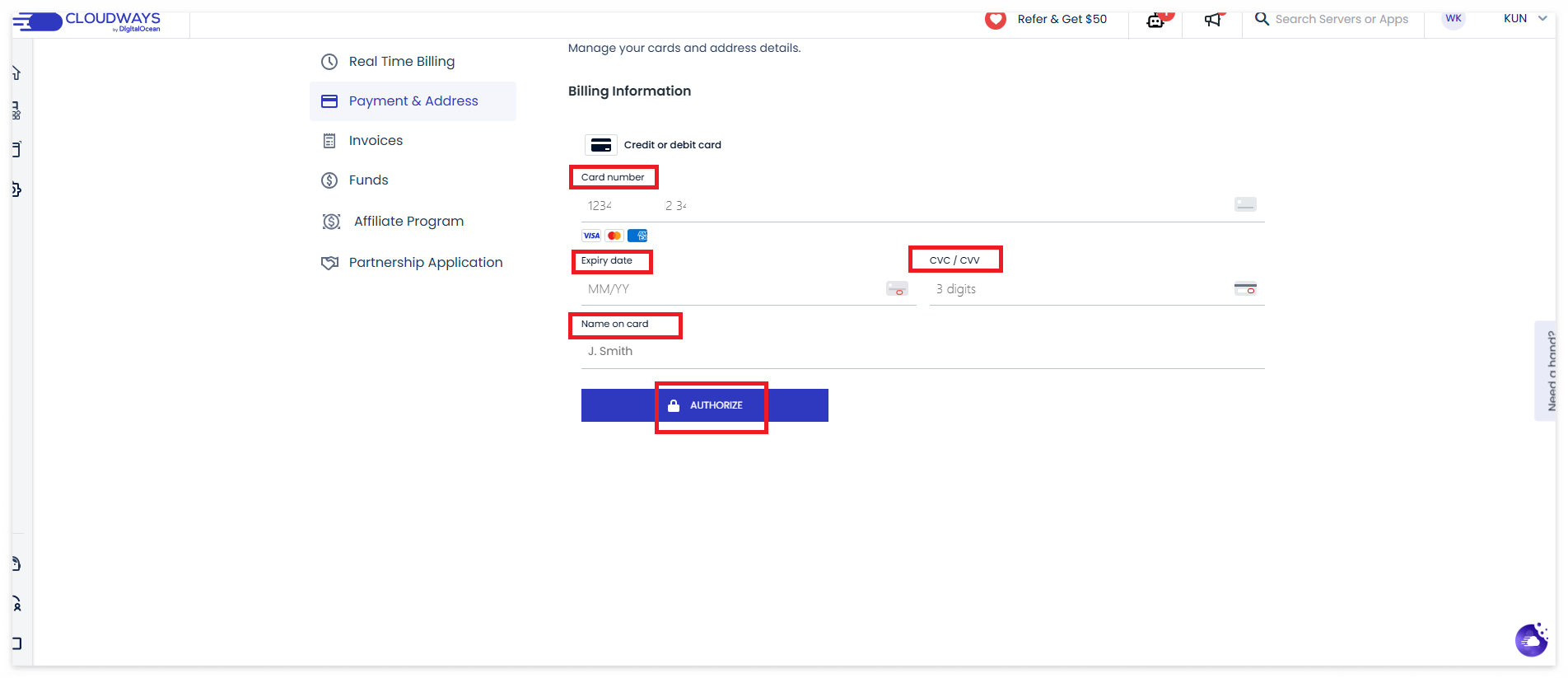Viewport: 1568px width, 678px height.
Task: Open the cloud chat assistant bubble
Action: pos(1532,640)
